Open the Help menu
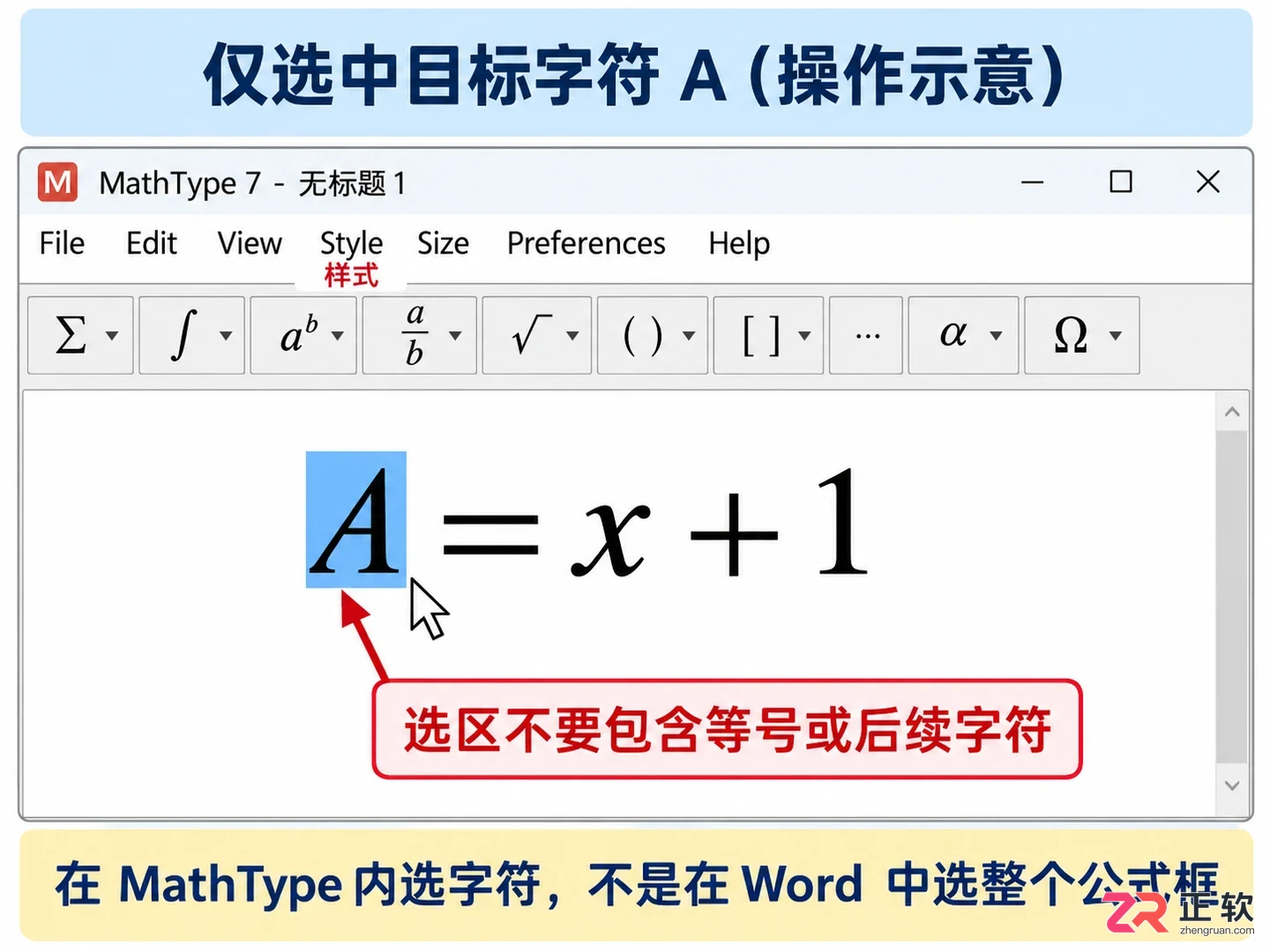This screenshot has height=952, width=1270. click(x=739, y=244)
